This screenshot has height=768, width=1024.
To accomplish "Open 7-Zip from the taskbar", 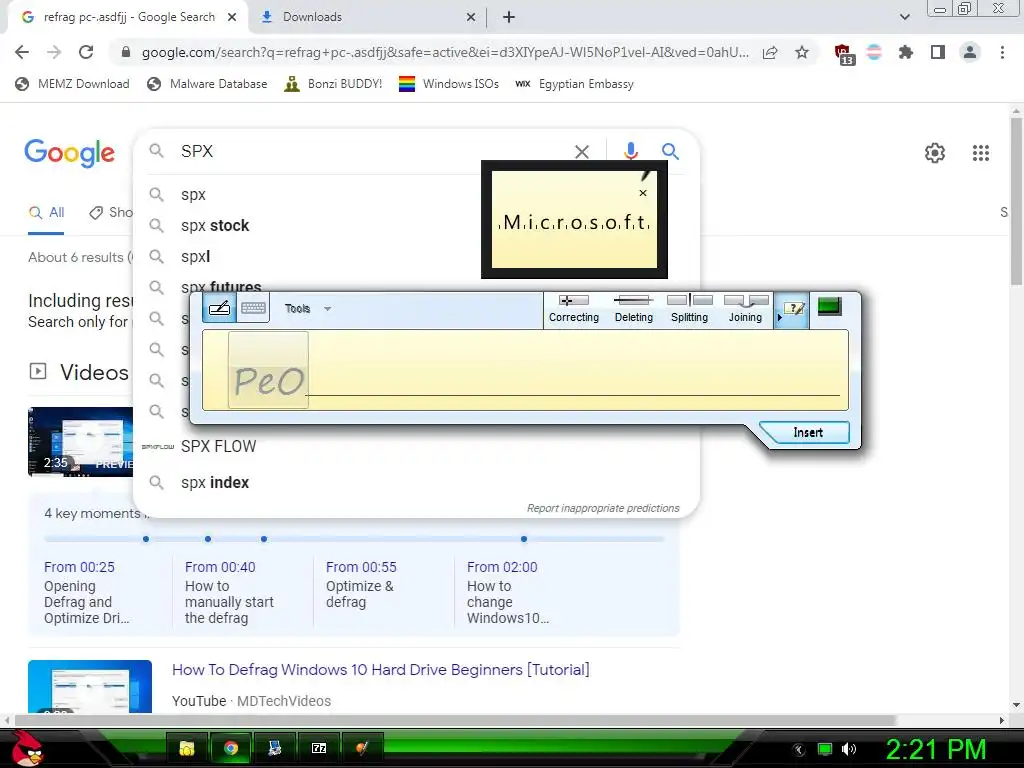I will [319, 748].
